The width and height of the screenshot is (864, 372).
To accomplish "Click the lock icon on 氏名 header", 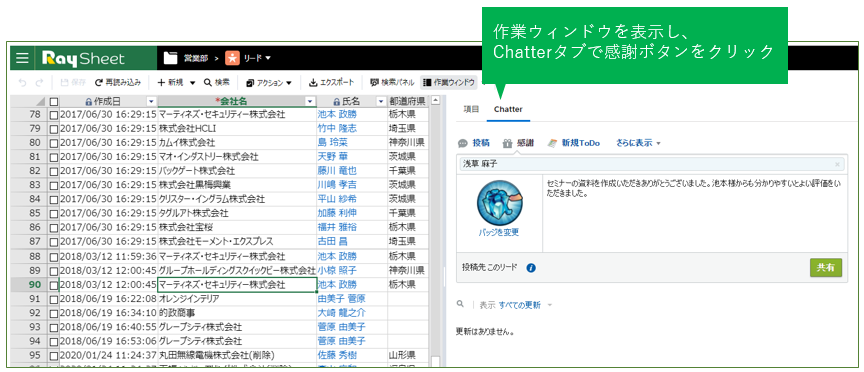I will (336, 101).
